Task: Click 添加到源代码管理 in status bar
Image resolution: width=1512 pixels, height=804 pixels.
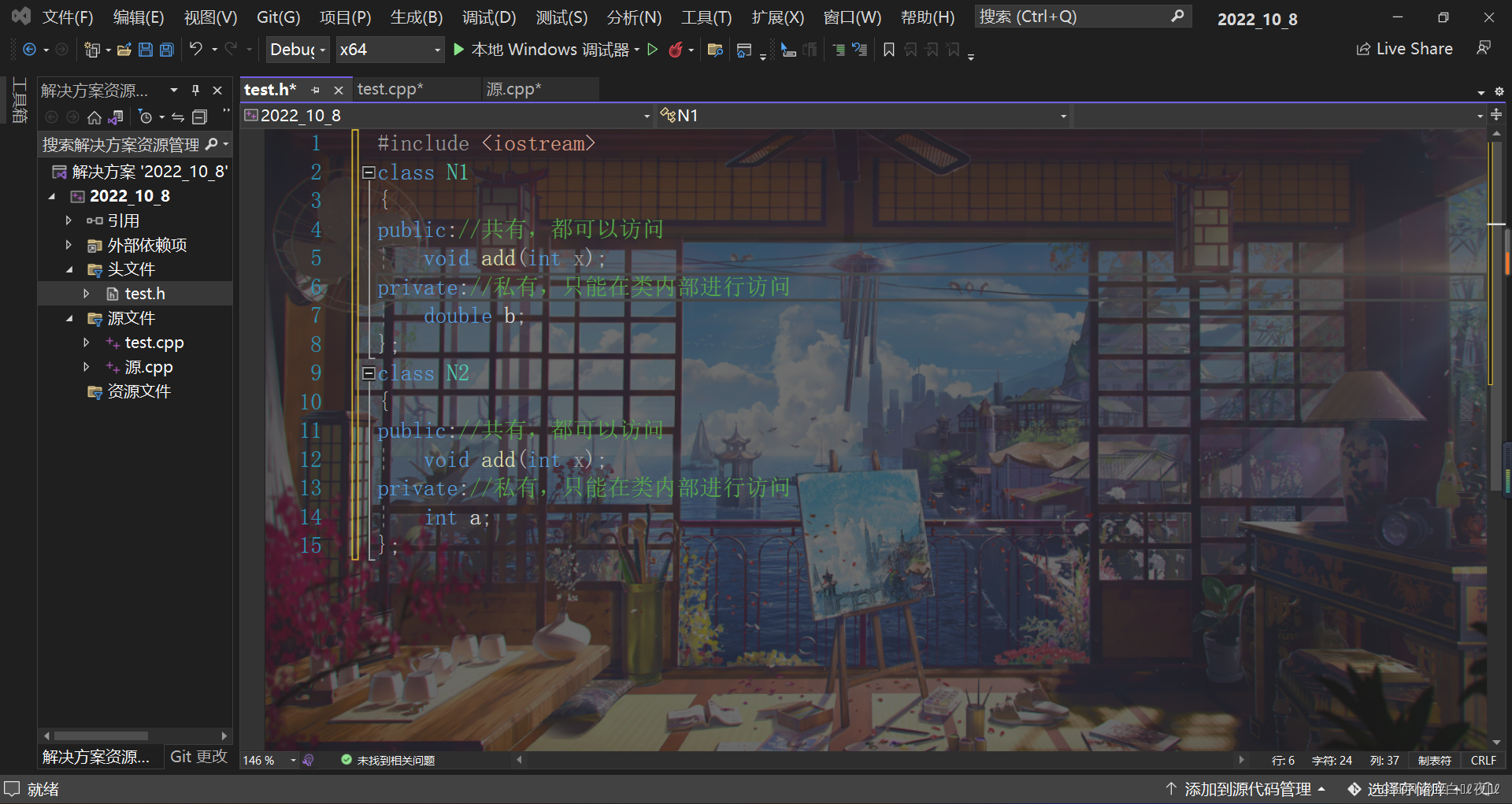Action: (1247, 789)
